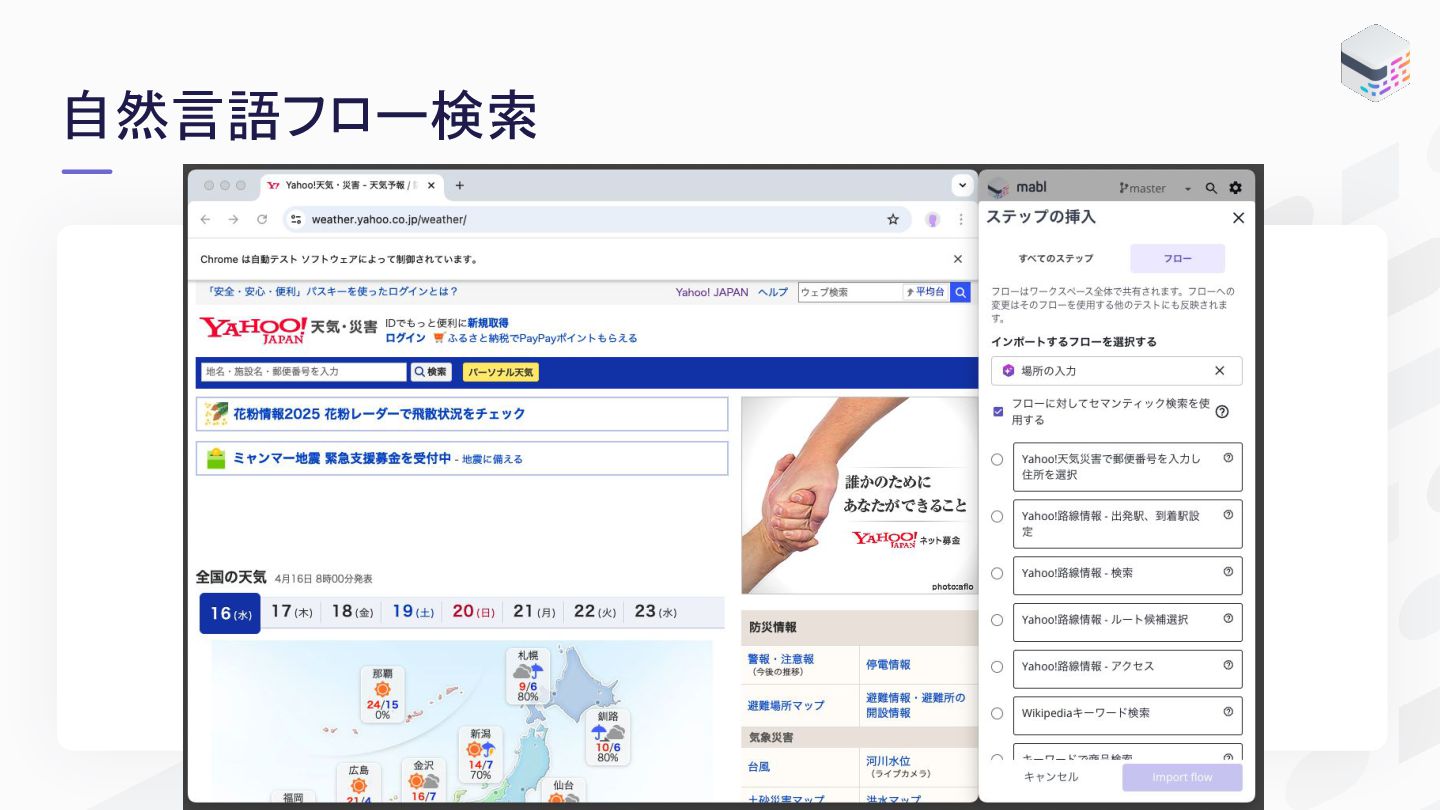Viewport: 1440px width, 810px height.
Task: Open help for Yahoo!路線情報 - 検索 flow
Action: [1228, 572]
